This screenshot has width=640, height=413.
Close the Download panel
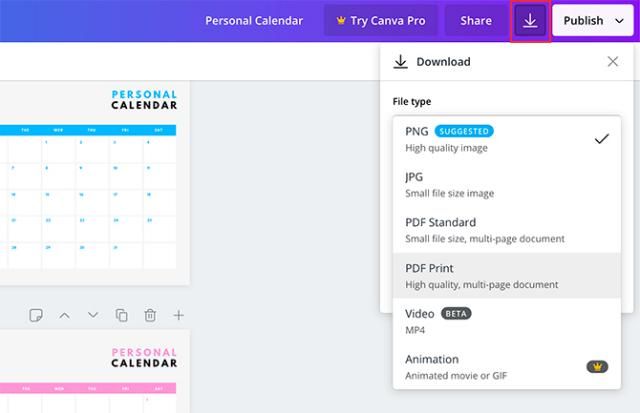click(x=613, y=62)
